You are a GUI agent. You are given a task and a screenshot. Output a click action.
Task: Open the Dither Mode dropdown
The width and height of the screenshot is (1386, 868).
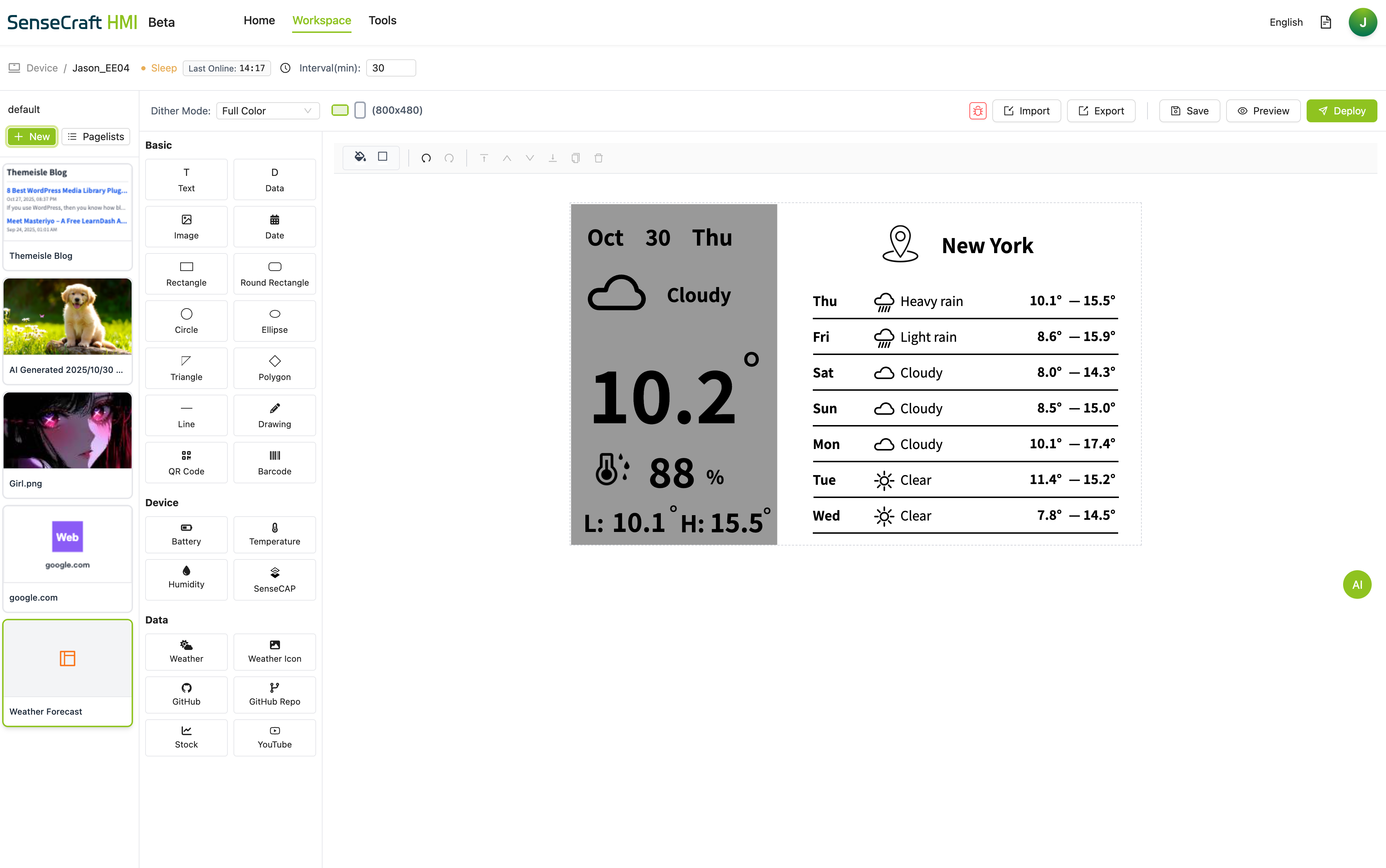tap(267, 111)
